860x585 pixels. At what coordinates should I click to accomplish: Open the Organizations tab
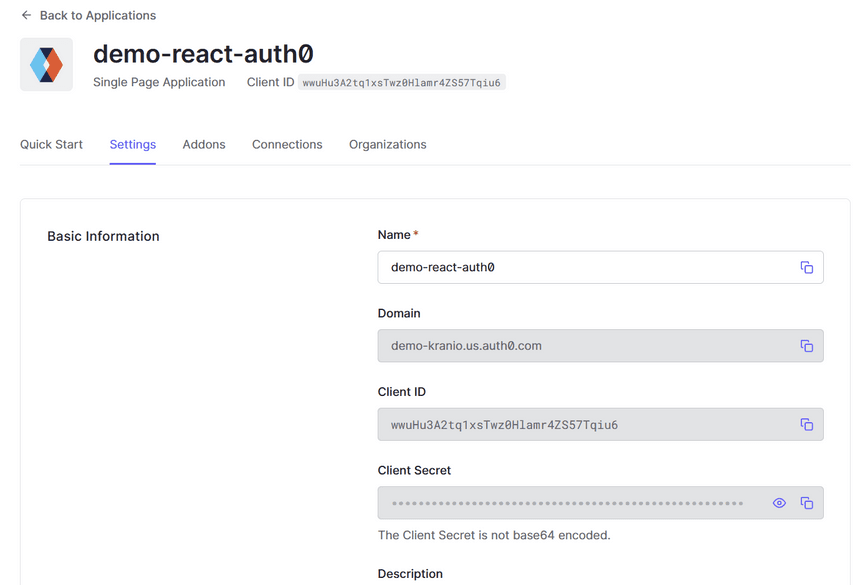pos(387,145)
